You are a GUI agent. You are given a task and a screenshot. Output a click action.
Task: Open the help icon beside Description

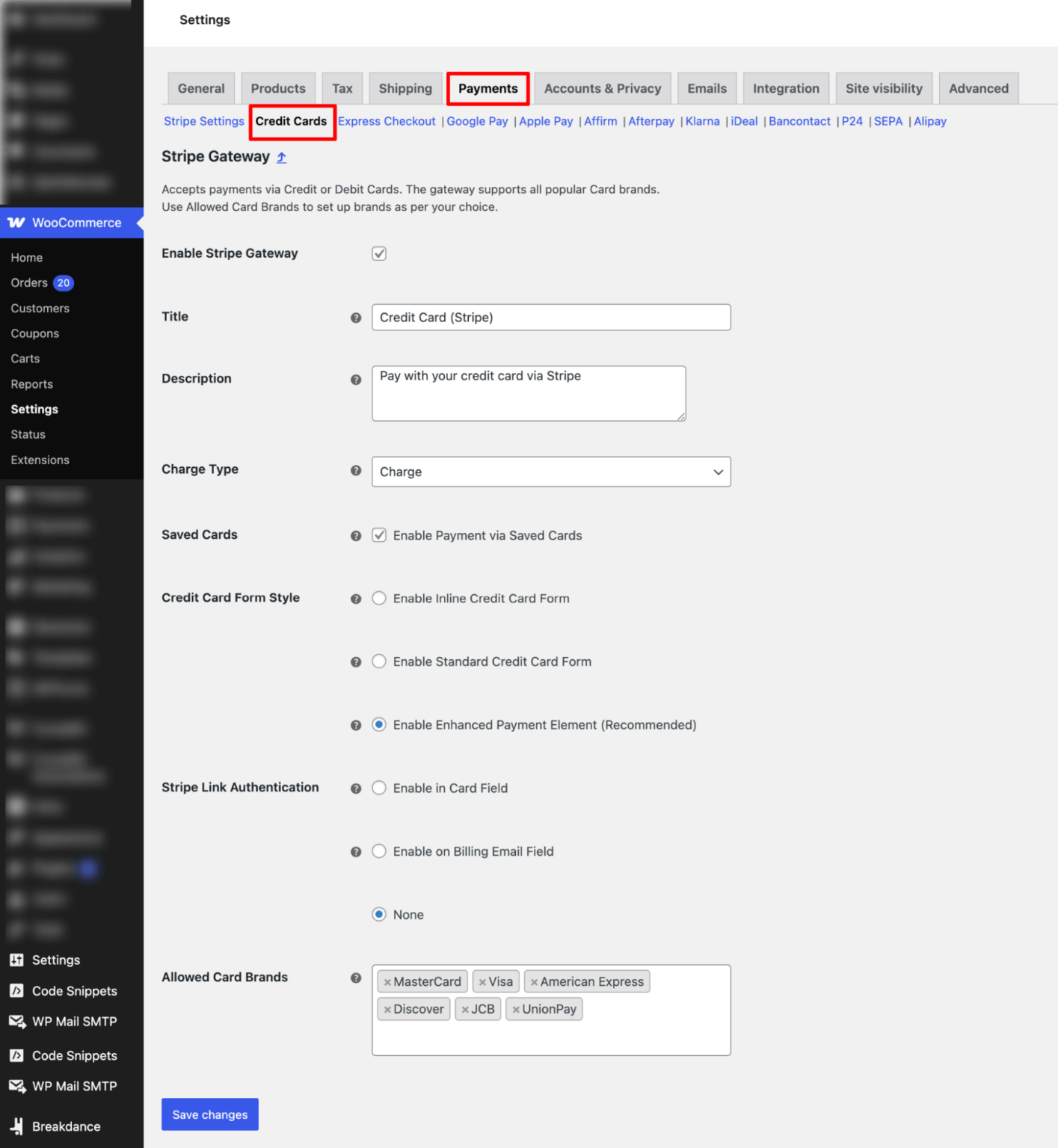tap(356, 379)
